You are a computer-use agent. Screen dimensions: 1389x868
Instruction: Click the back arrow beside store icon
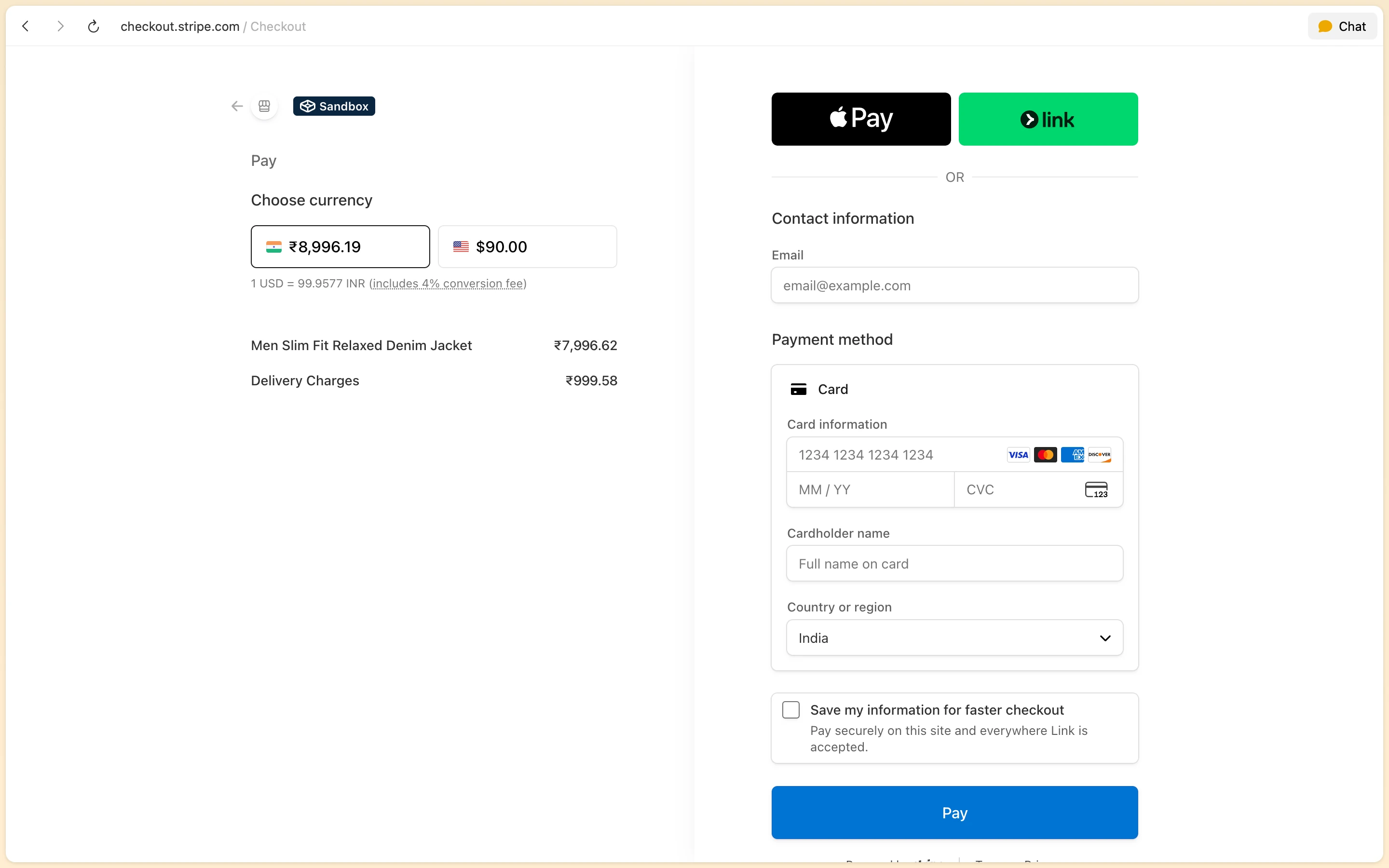coord(236,106)
